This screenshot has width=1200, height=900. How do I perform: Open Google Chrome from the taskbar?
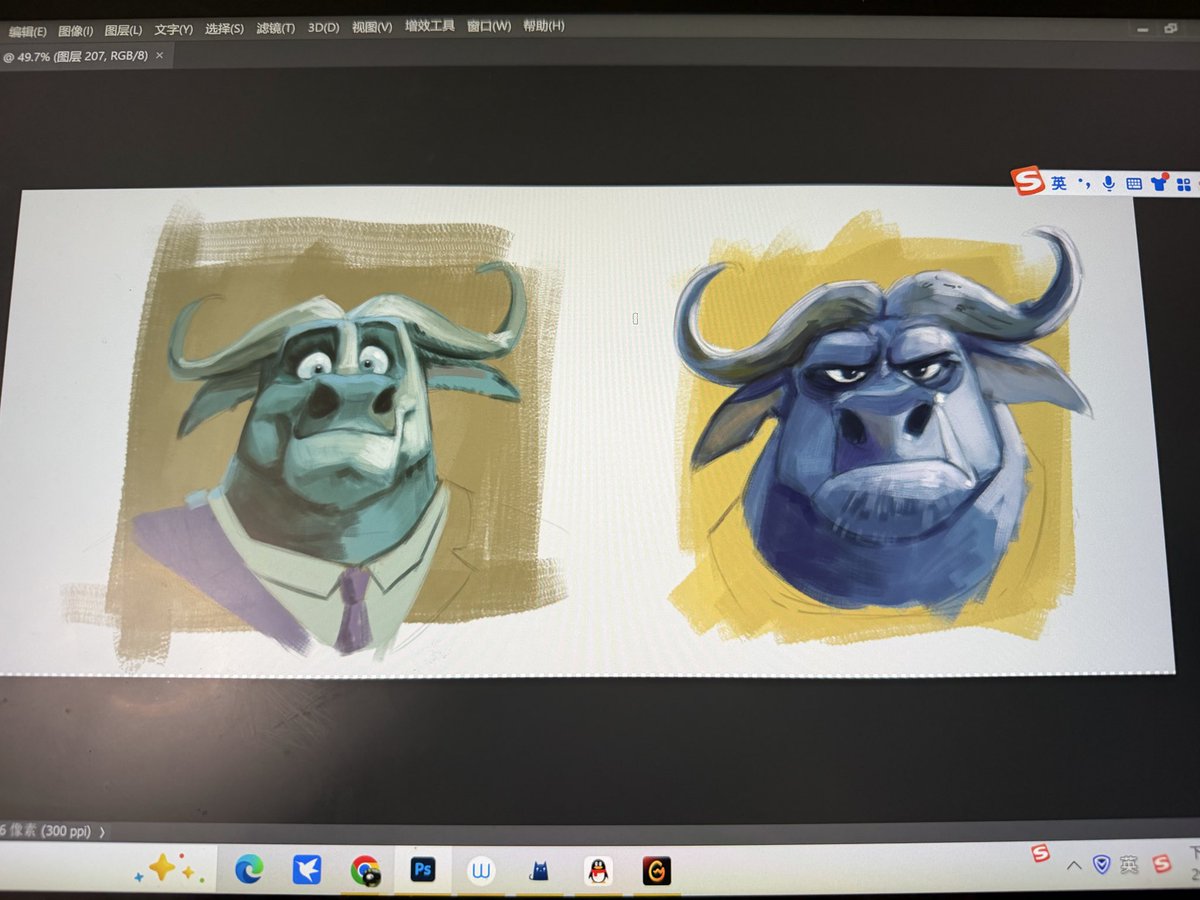coord(365,871)
